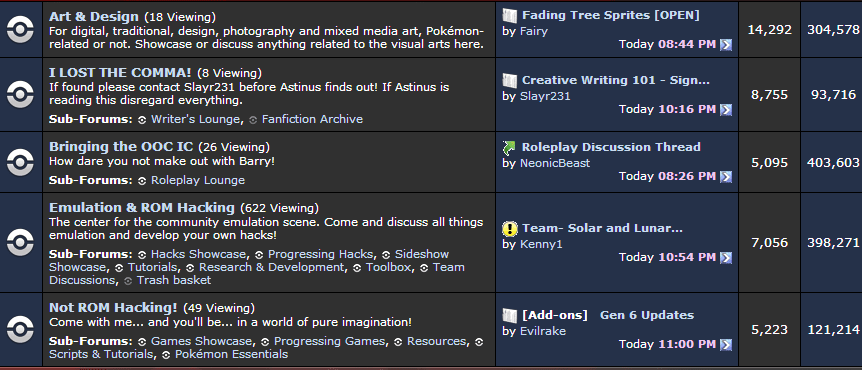Go to last post arrow for Fading Tree Sprites
Image resolution: width=862 pixels, height=370 pixels.
726,45
